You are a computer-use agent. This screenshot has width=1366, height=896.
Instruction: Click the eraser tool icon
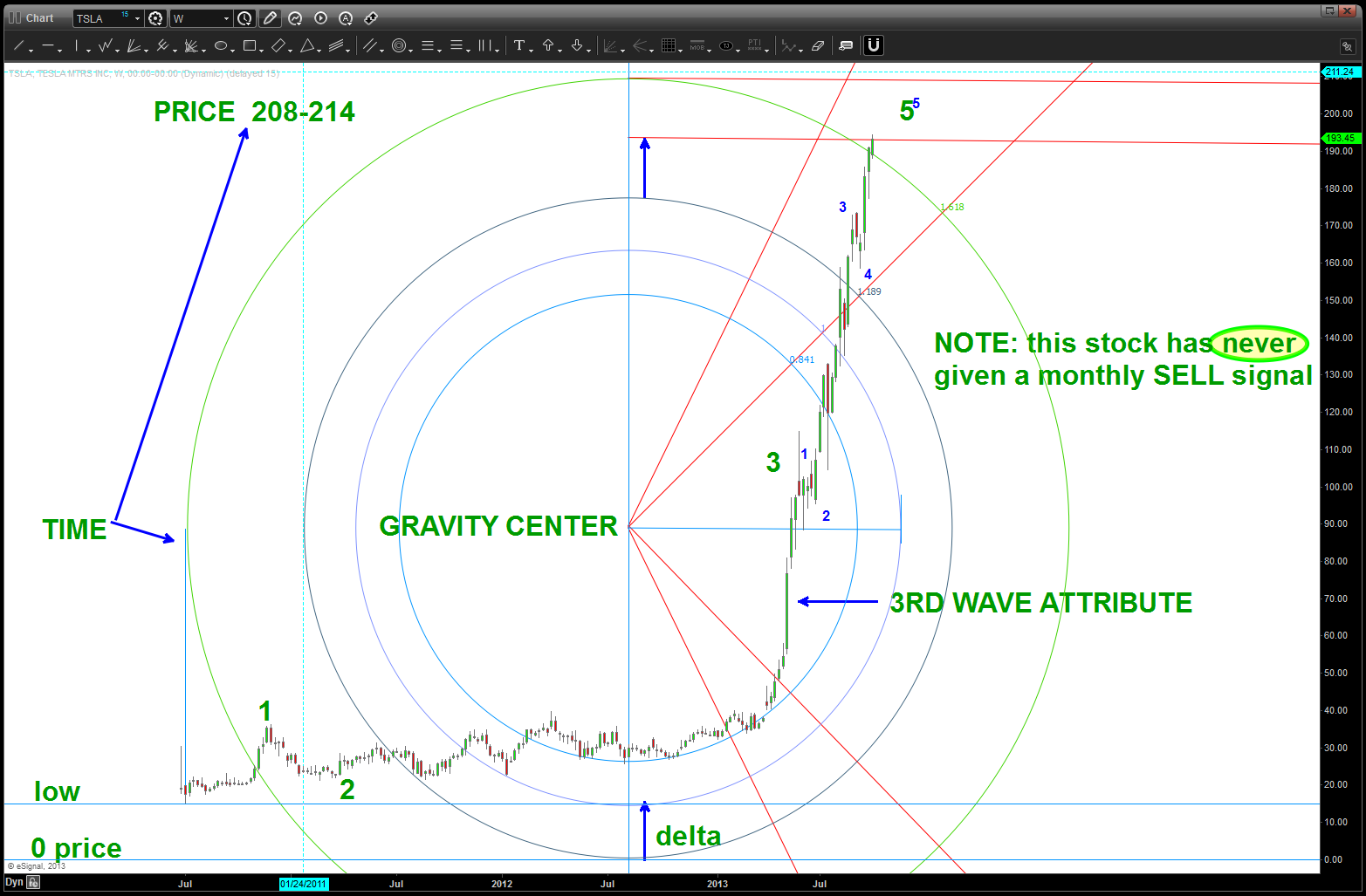pos(818,46)
